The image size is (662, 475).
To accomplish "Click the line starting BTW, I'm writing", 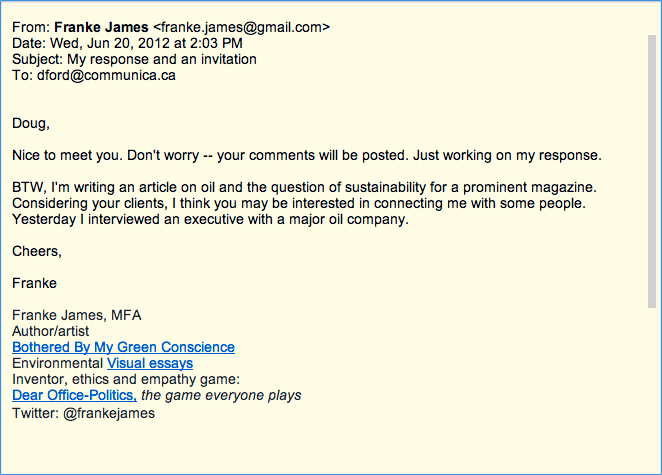I will pyautogui.click(x=304, y=187).
